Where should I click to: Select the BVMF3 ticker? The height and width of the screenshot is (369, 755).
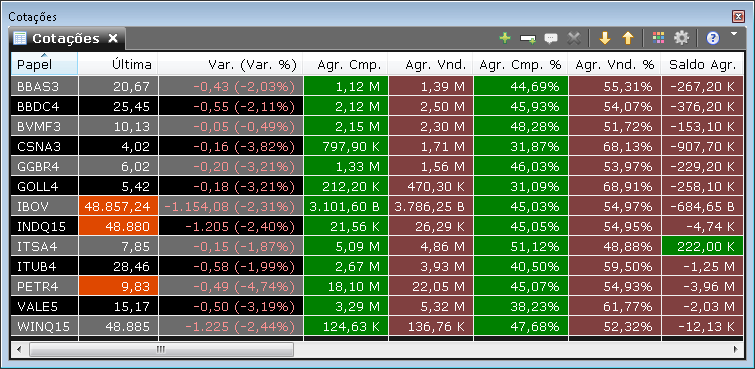[x=39, y=127]
